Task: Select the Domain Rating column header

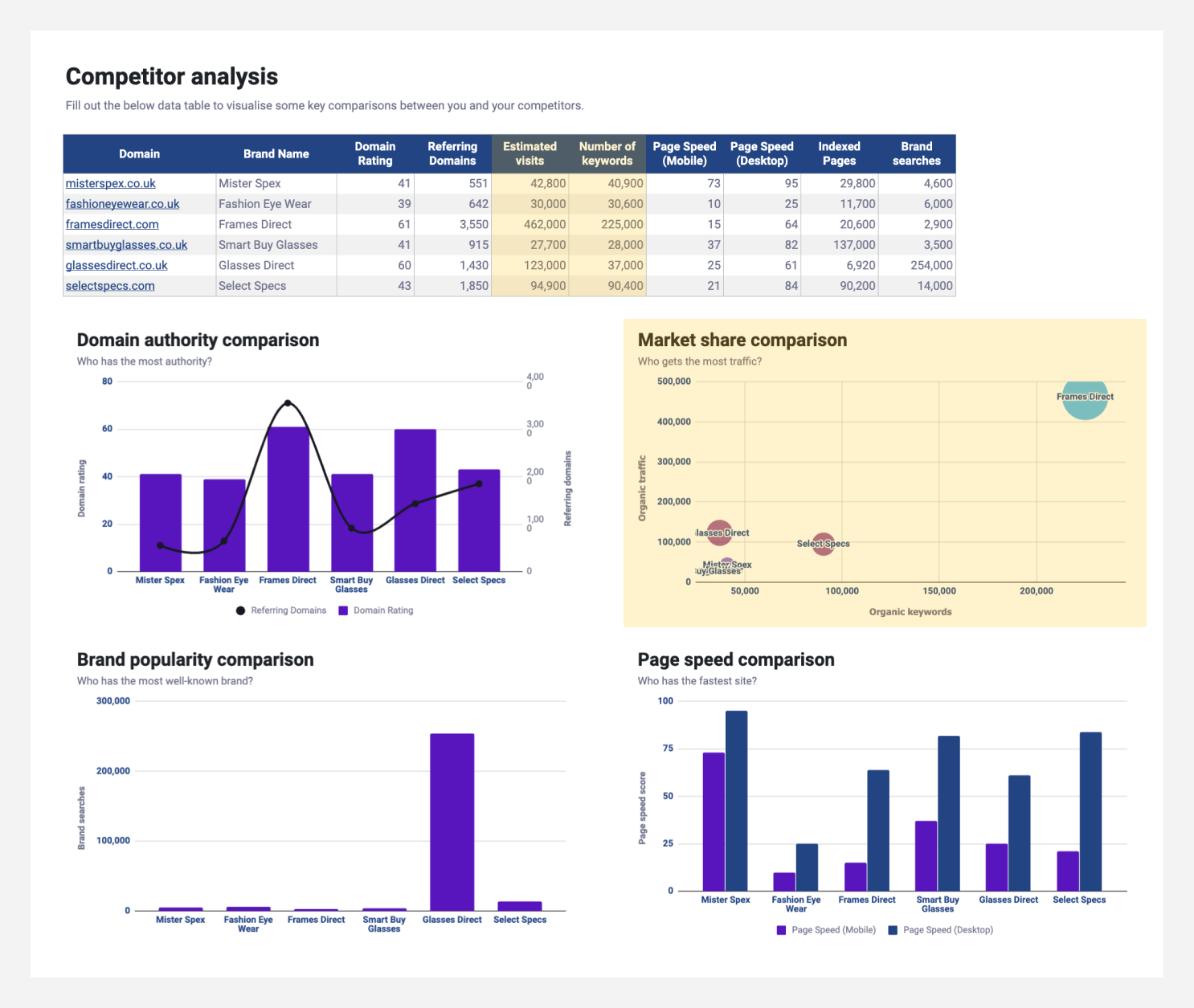Action: (x=375, y=153)
